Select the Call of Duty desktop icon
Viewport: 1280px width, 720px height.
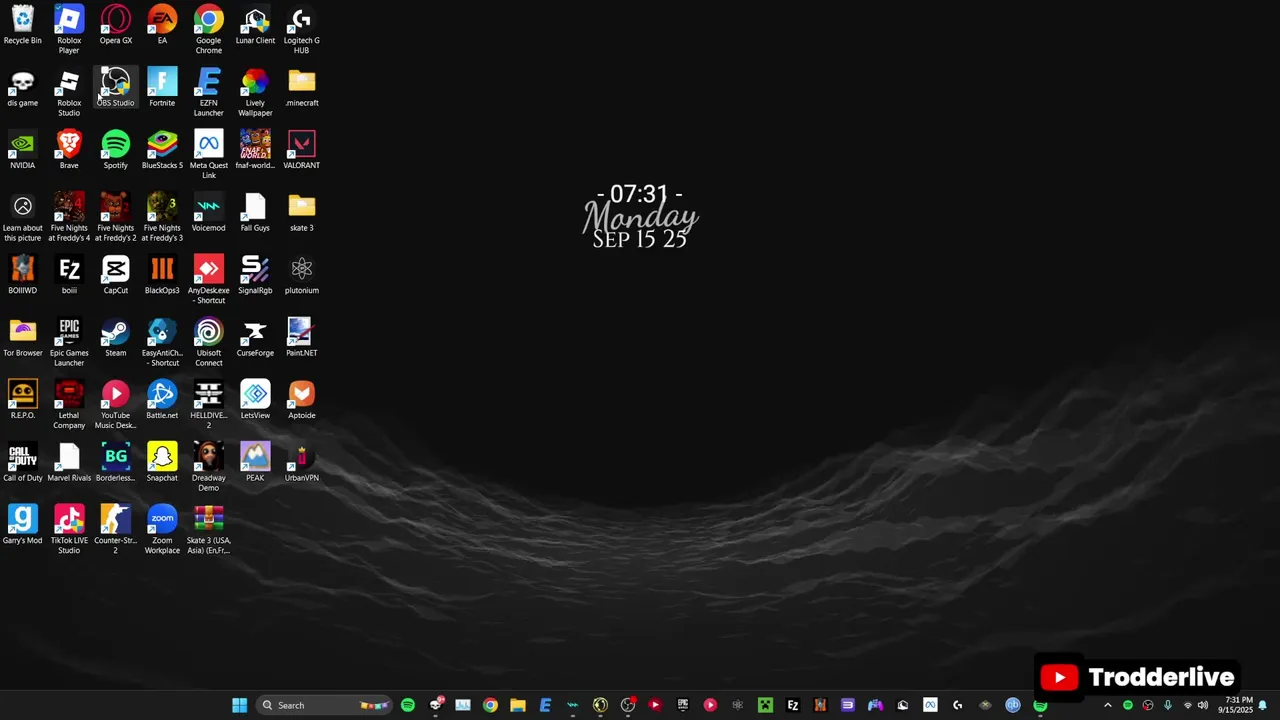(x=22, y=464)
